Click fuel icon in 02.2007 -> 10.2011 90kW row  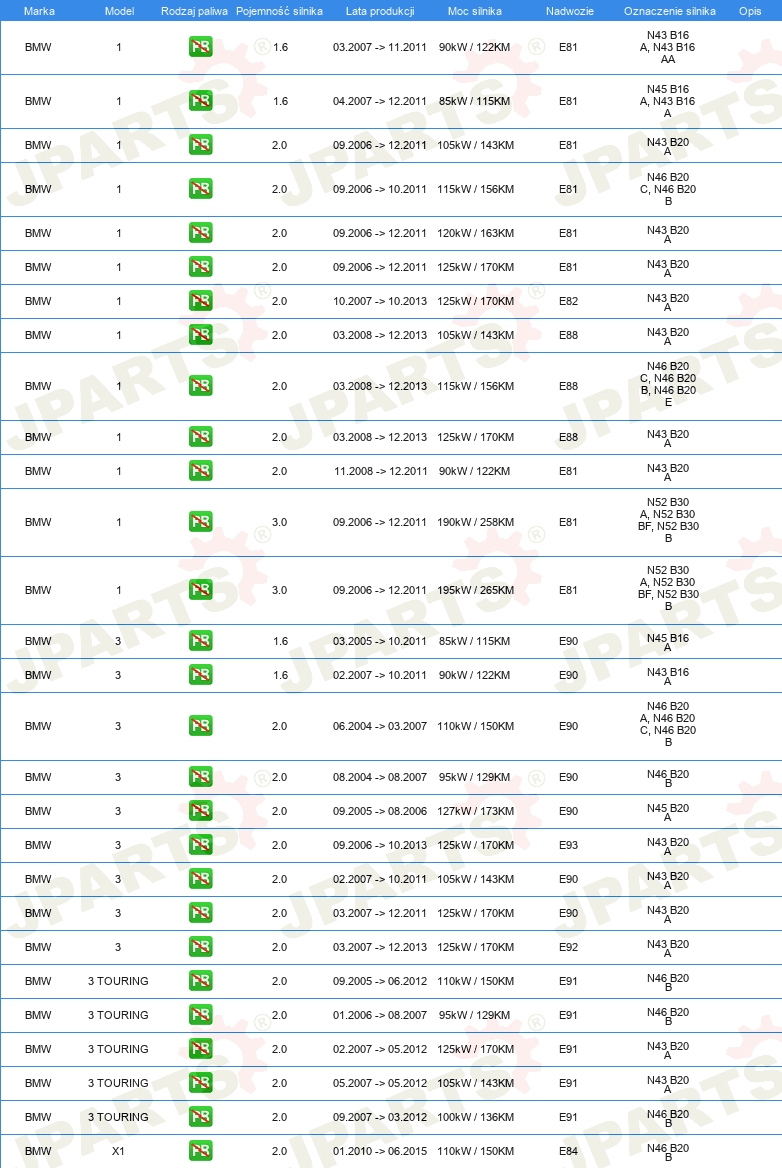200,675
